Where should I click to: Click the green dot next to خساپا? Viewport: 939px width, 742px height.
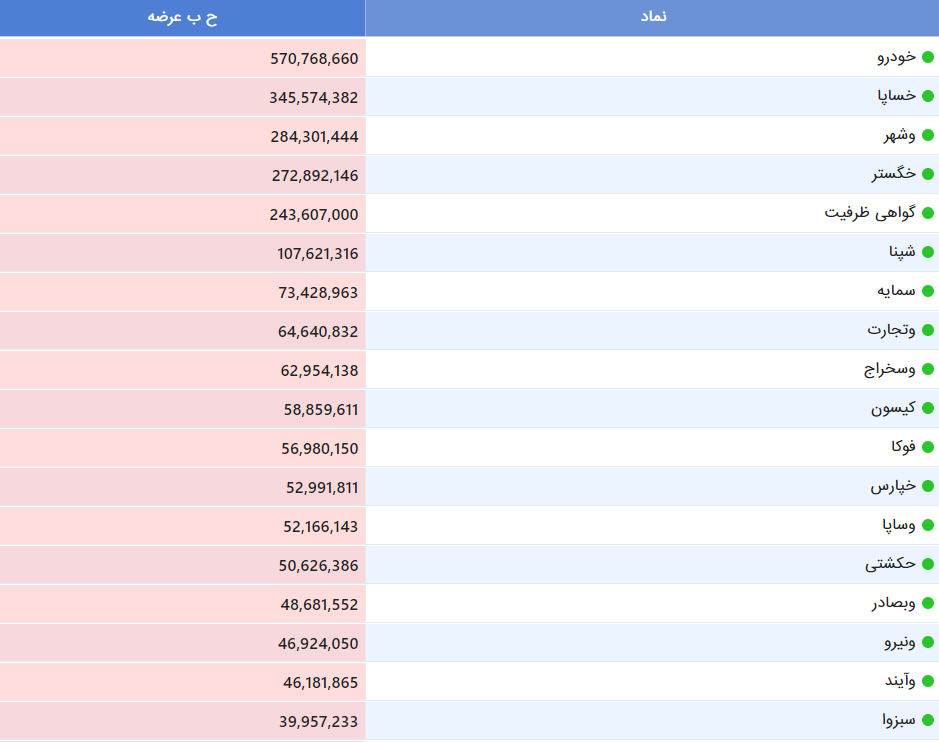click(928, 96)
